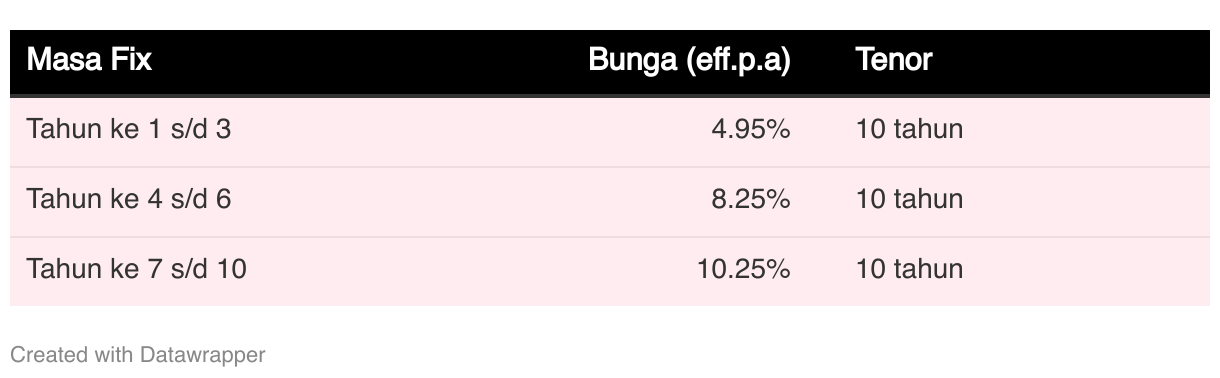Select the Tahun ke 4 s/d 6 cell
Viewport: 1220px width, 378px height.
point(129,199)
